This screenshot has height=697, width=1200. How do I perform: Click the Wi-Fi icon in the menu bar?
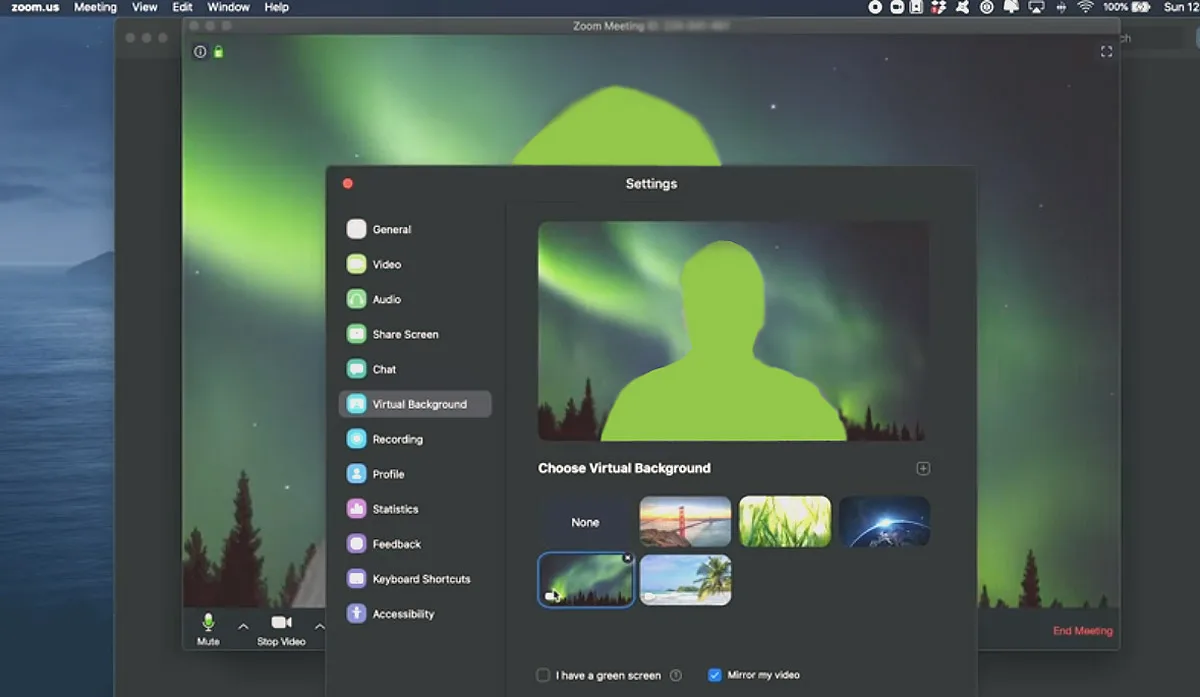tap(1085, 7)
